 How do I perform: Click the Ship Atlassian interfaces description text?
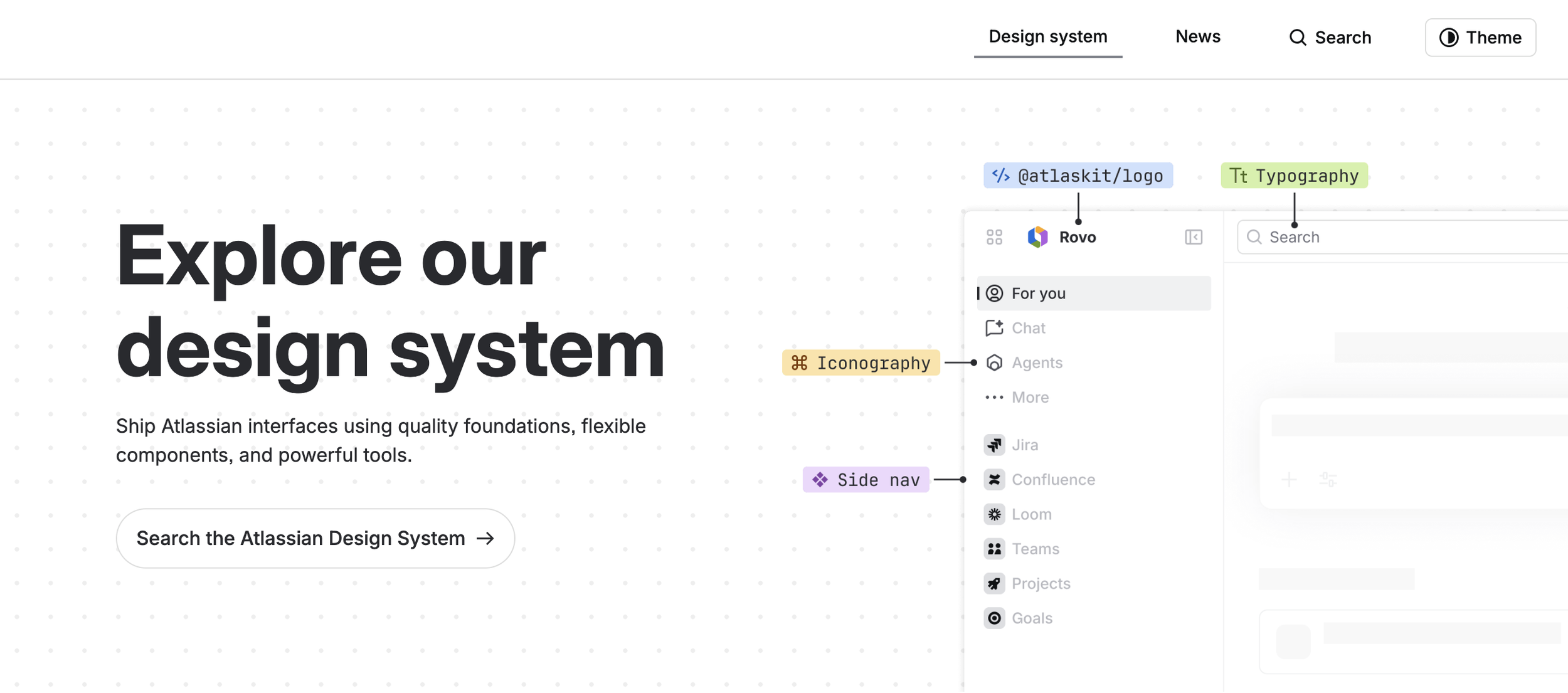[x=381, y=440]
